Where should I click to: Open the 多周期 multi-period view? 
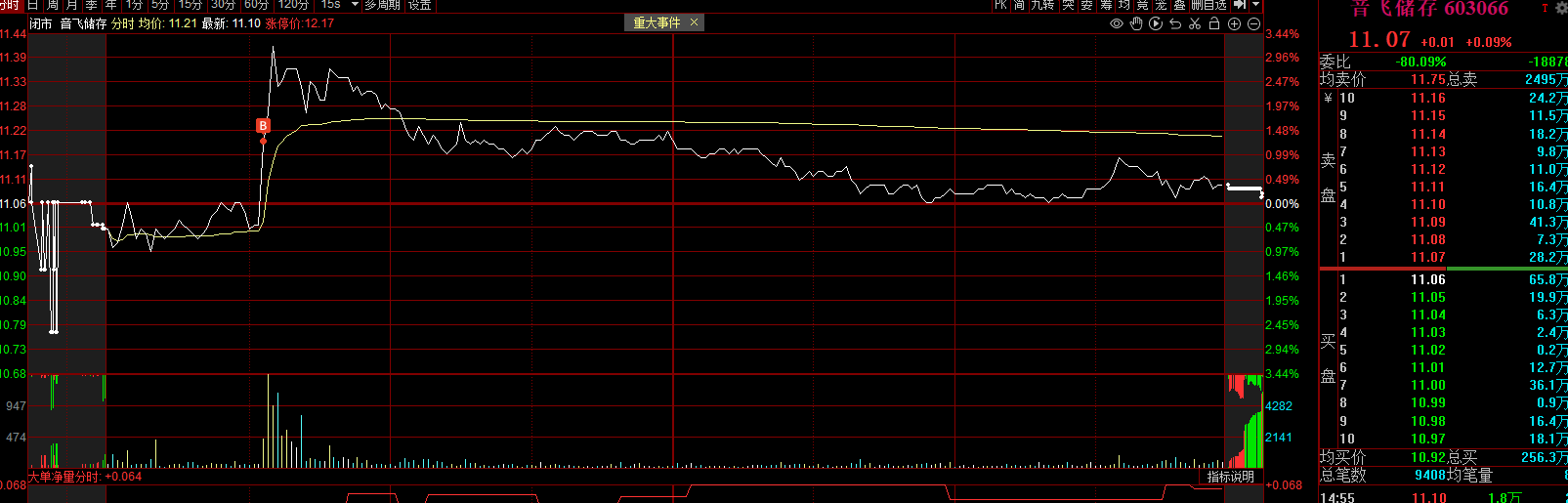coord(382,5)
